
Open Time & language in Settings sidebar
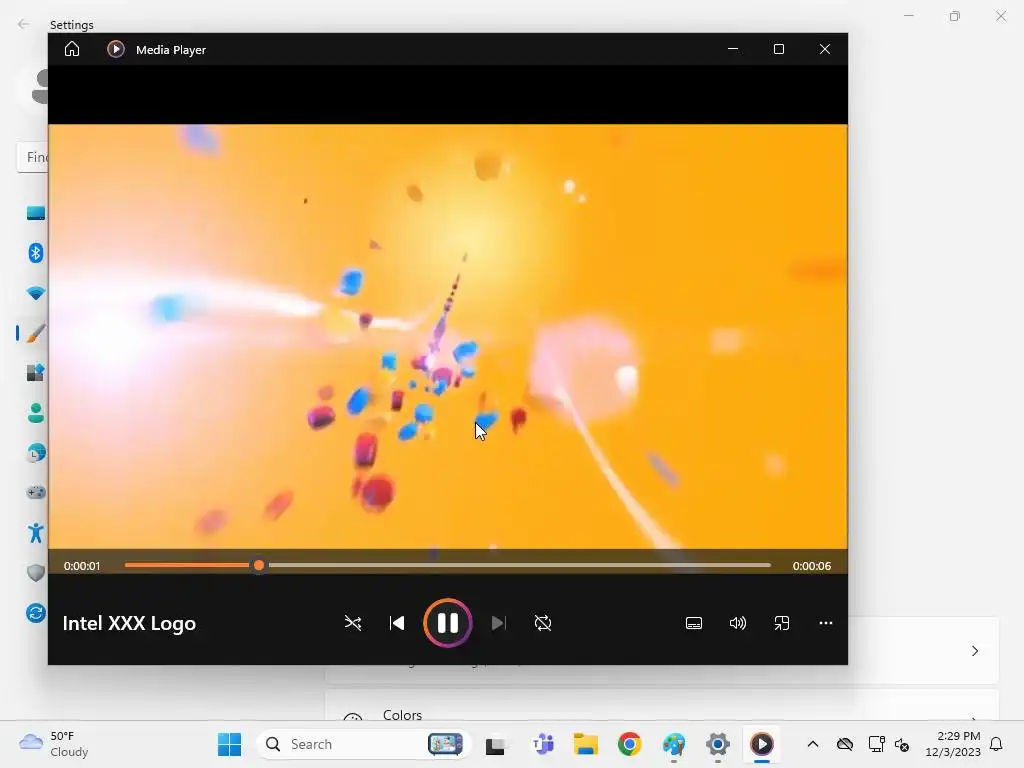[35, 453]
